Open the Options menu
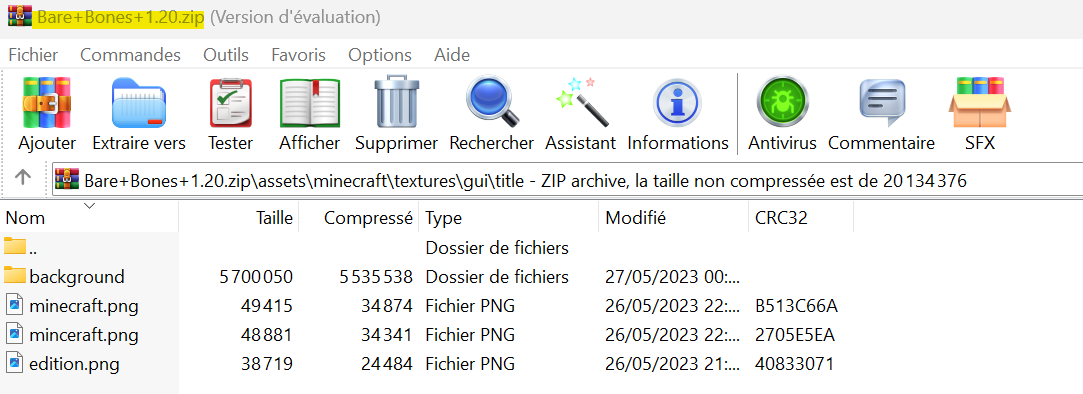 [380, 55]
